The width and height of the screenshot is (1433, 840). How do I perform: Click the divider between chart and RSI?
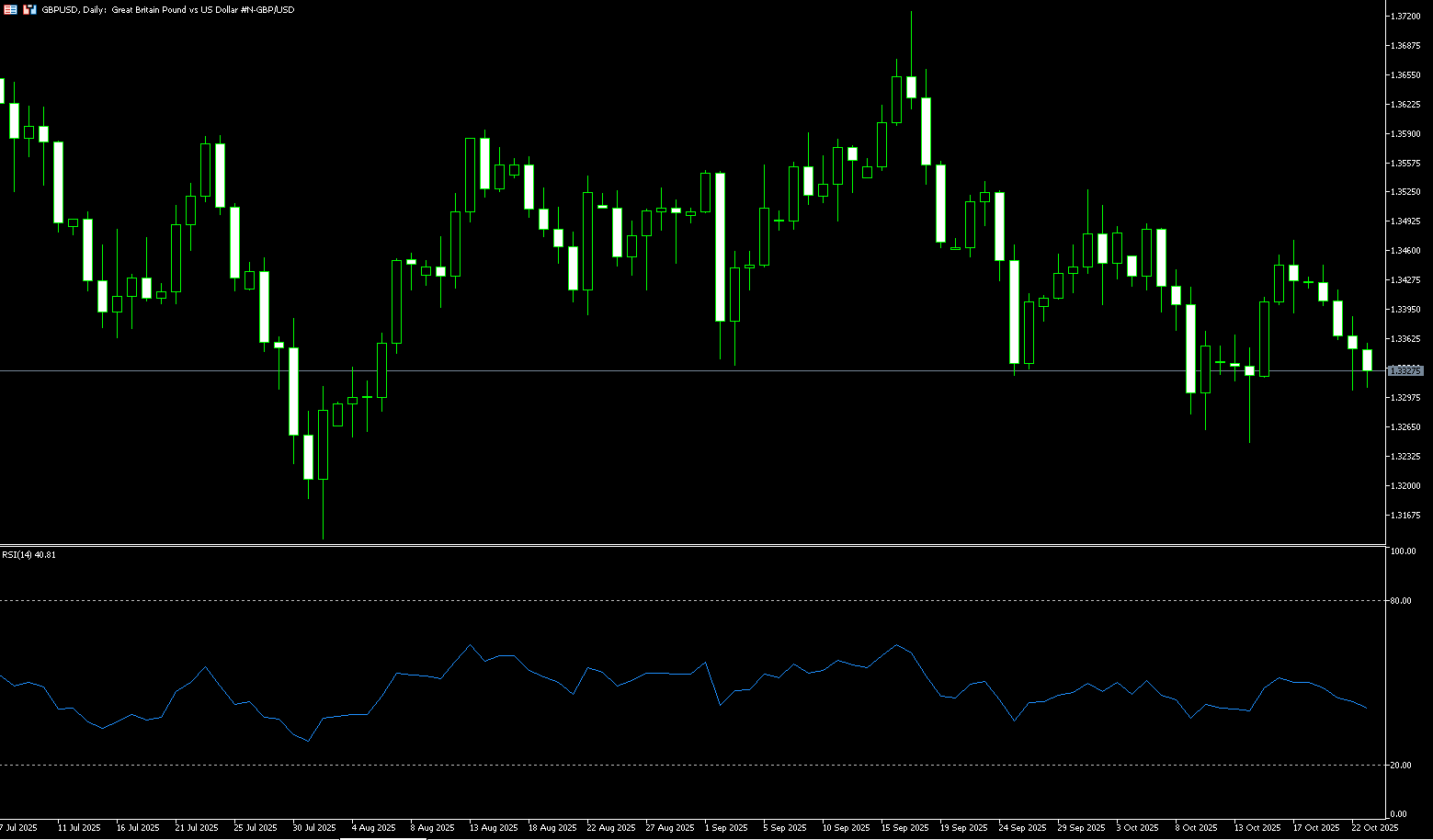(x=643, y=546)
